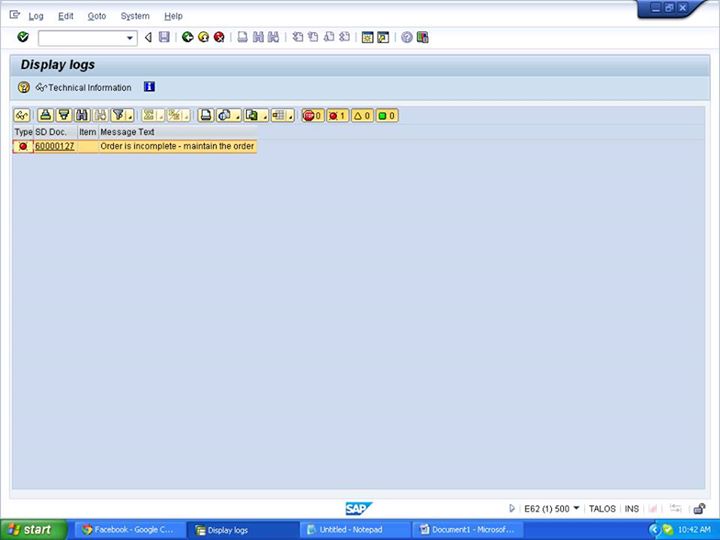Click the Find binoculars icon in ALV toolbar
The width and height of the screenshot is (720, 540).
coord(82,115)
